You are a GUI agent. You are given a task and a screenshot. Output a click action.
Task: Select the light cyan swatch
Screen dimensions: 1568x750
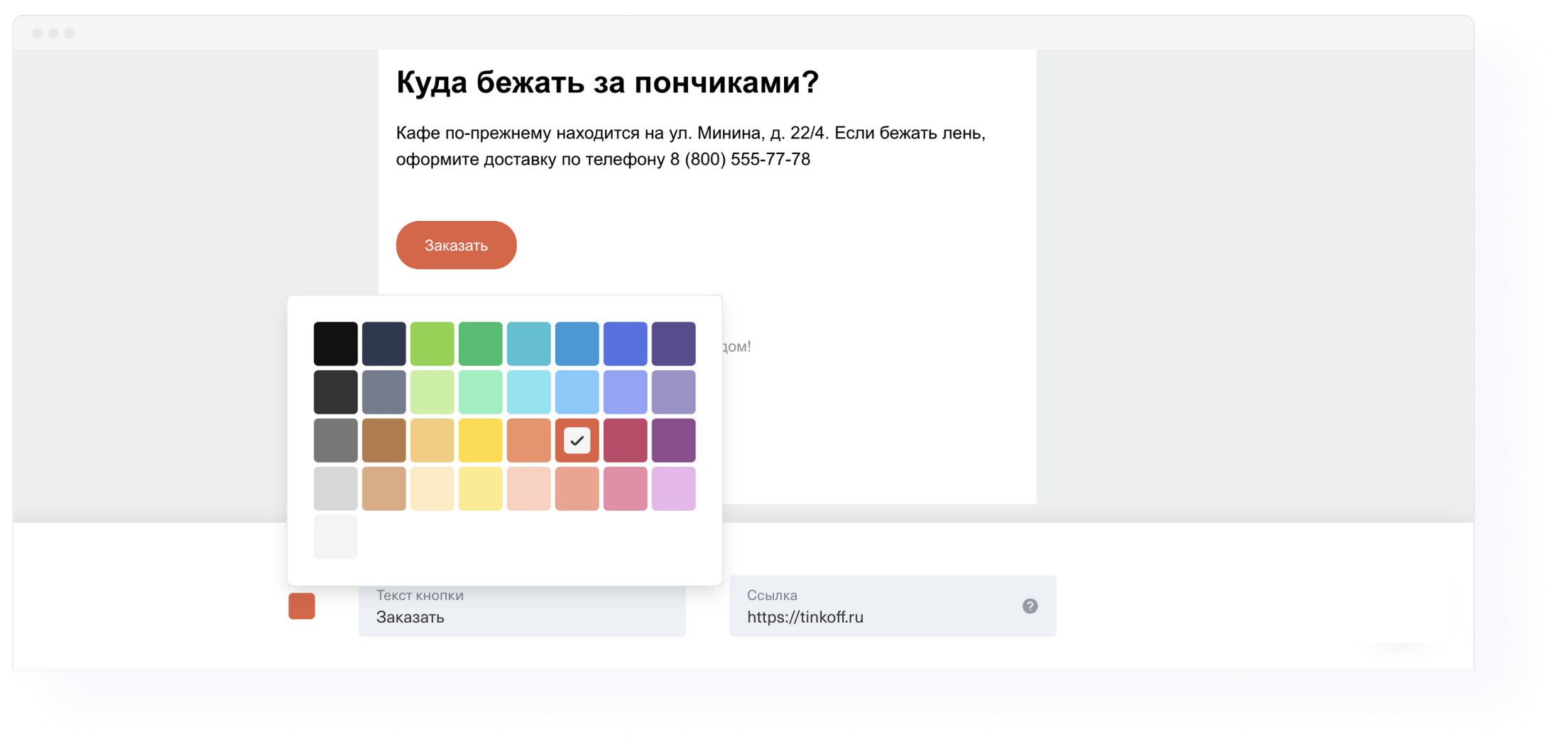[x=529, y=392]
